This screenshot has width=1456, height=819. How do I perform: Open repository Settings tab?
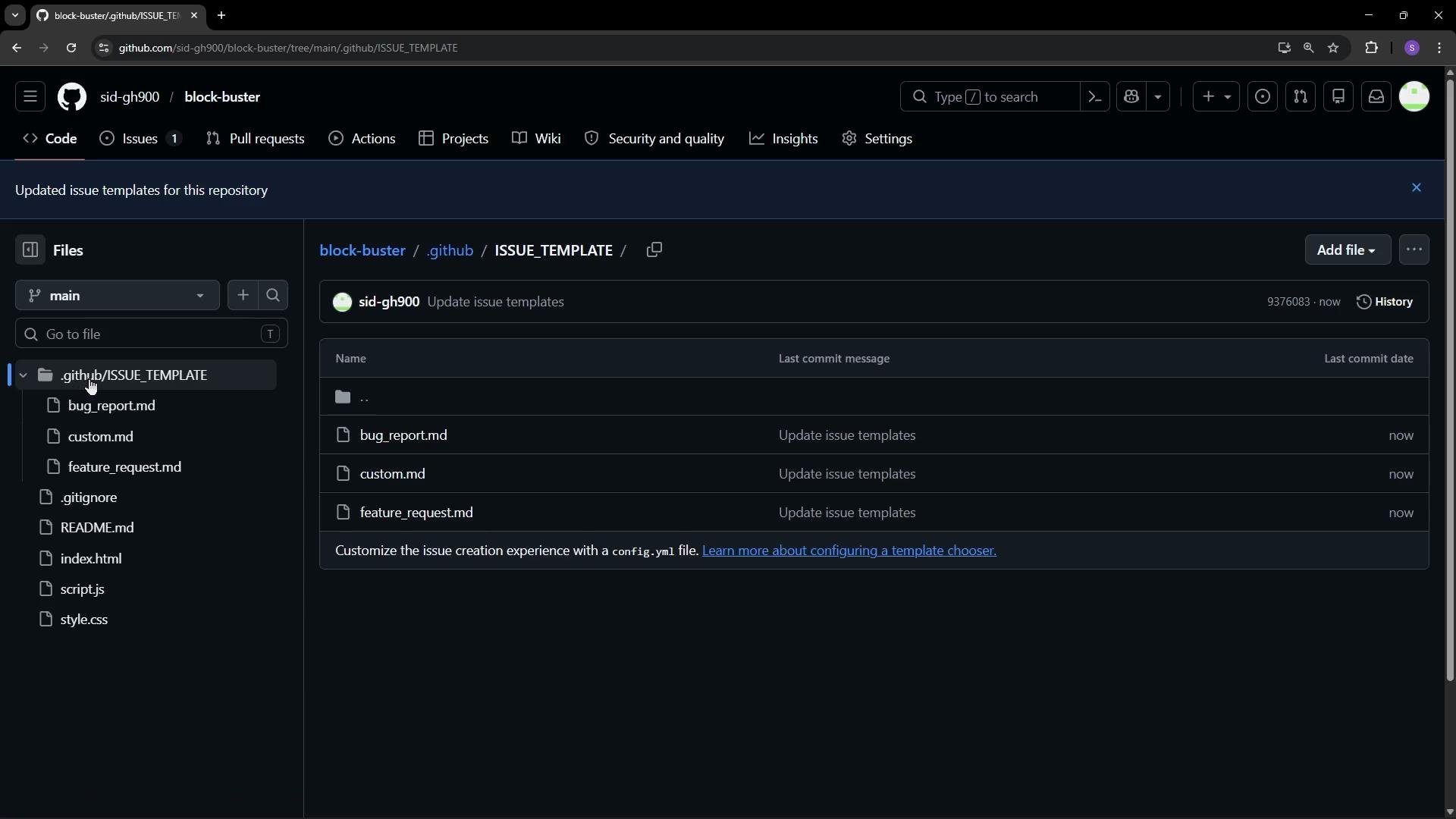coord(877,139)
